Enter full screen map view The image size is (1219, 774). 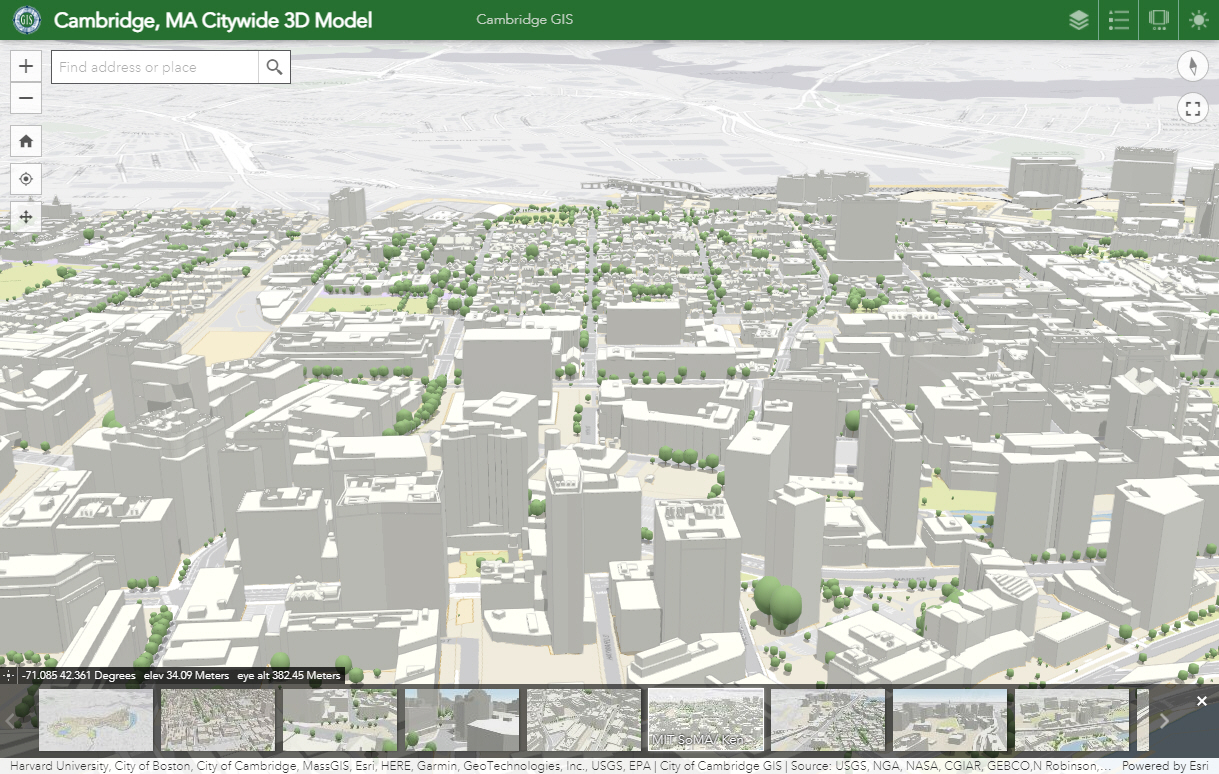(1192, 109)
